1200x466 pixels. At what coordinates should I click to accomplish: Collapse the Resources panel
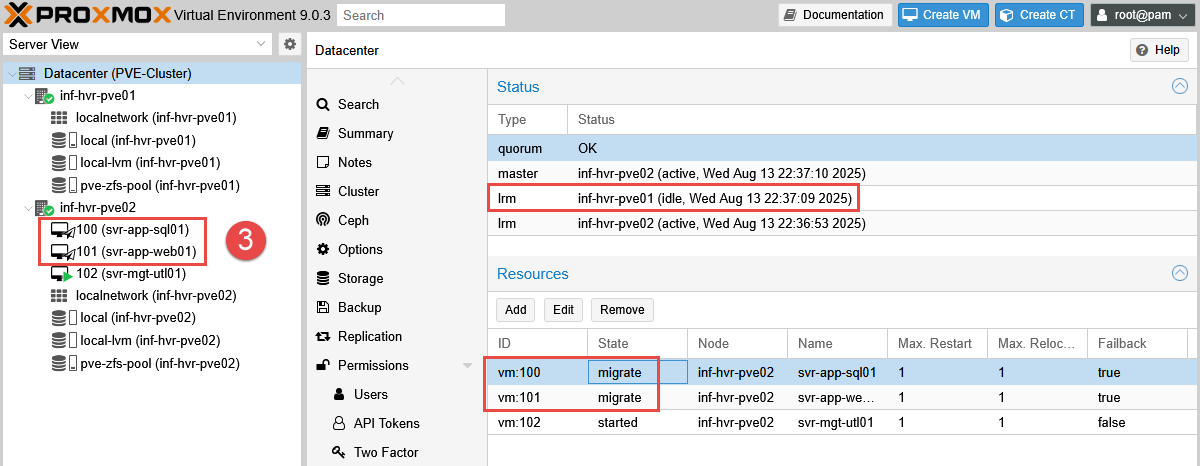[x=1180, y=274]
